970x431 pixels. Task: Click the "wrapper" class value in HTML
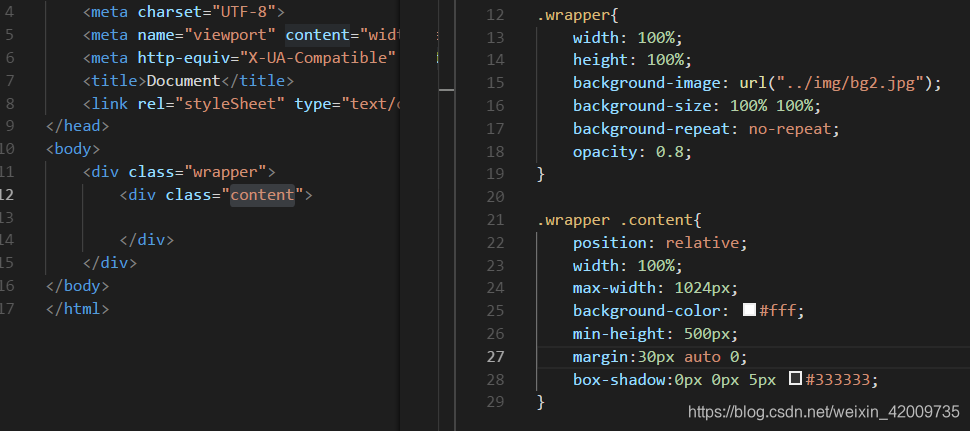click(x=225, y=172)
